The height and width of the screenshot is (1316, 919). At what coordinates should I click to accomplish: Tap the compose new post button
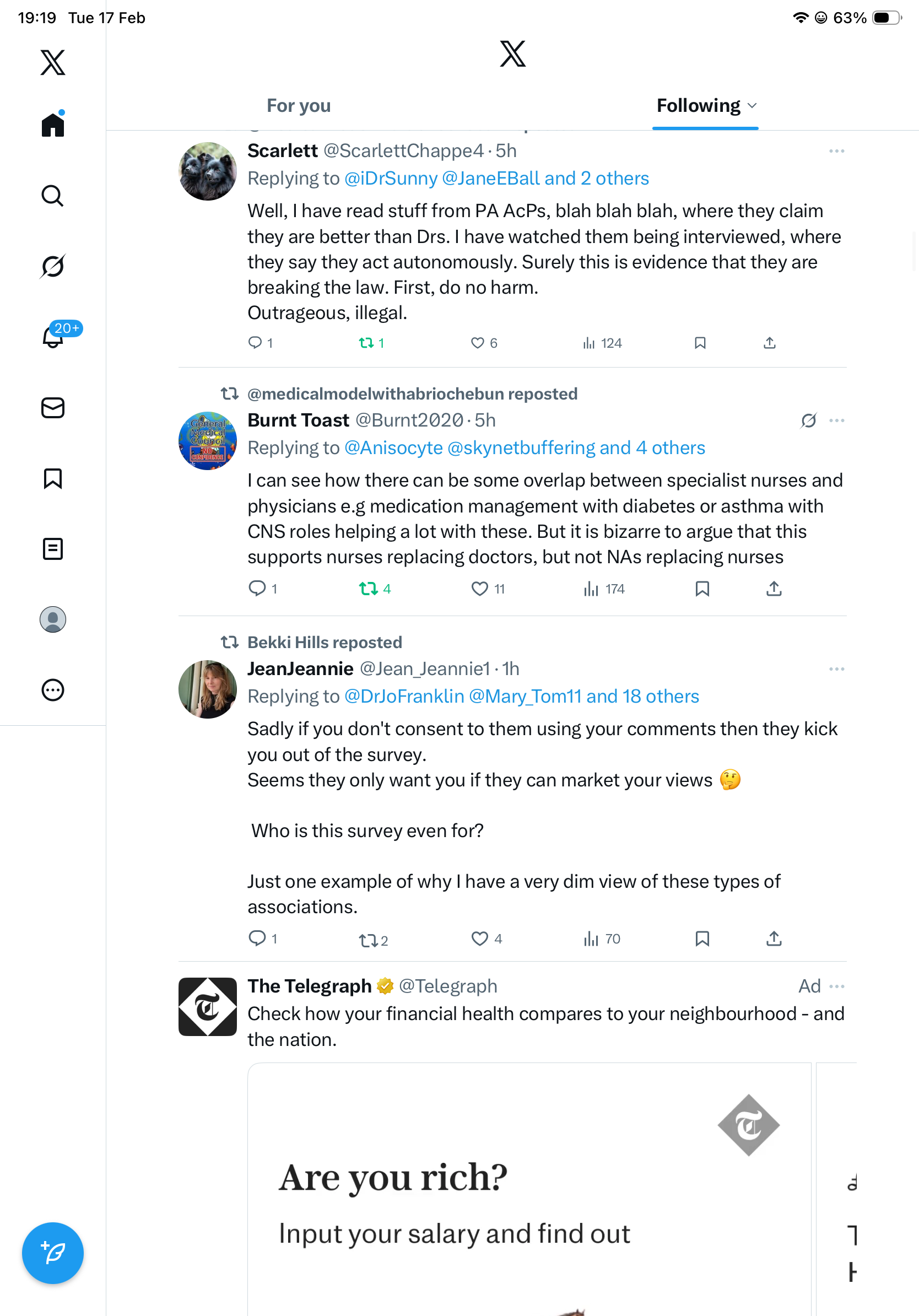tap(53, 1253)
